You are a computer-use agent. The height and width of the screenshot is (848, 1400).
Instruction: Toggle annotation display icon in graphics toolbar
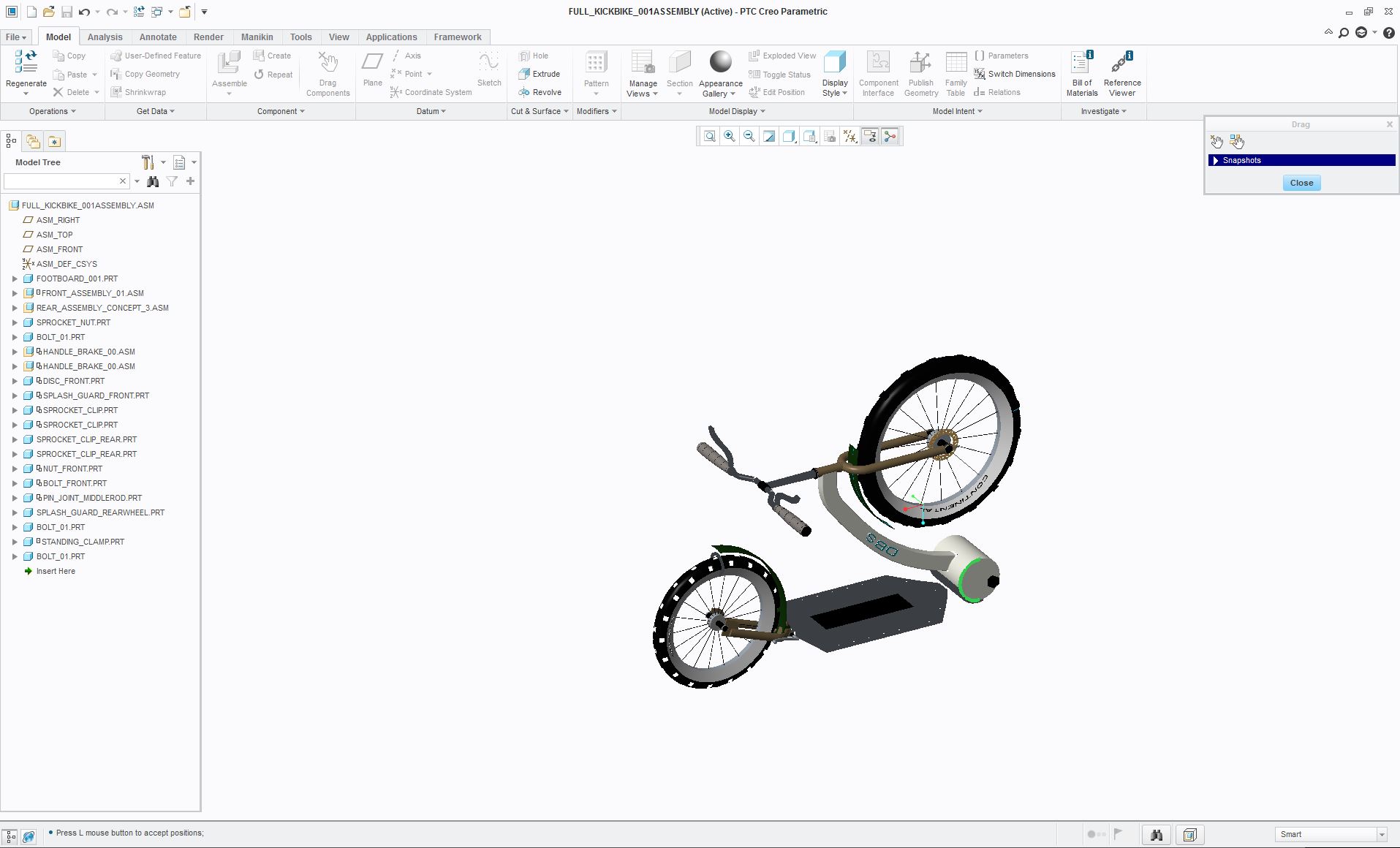(870, 136)
